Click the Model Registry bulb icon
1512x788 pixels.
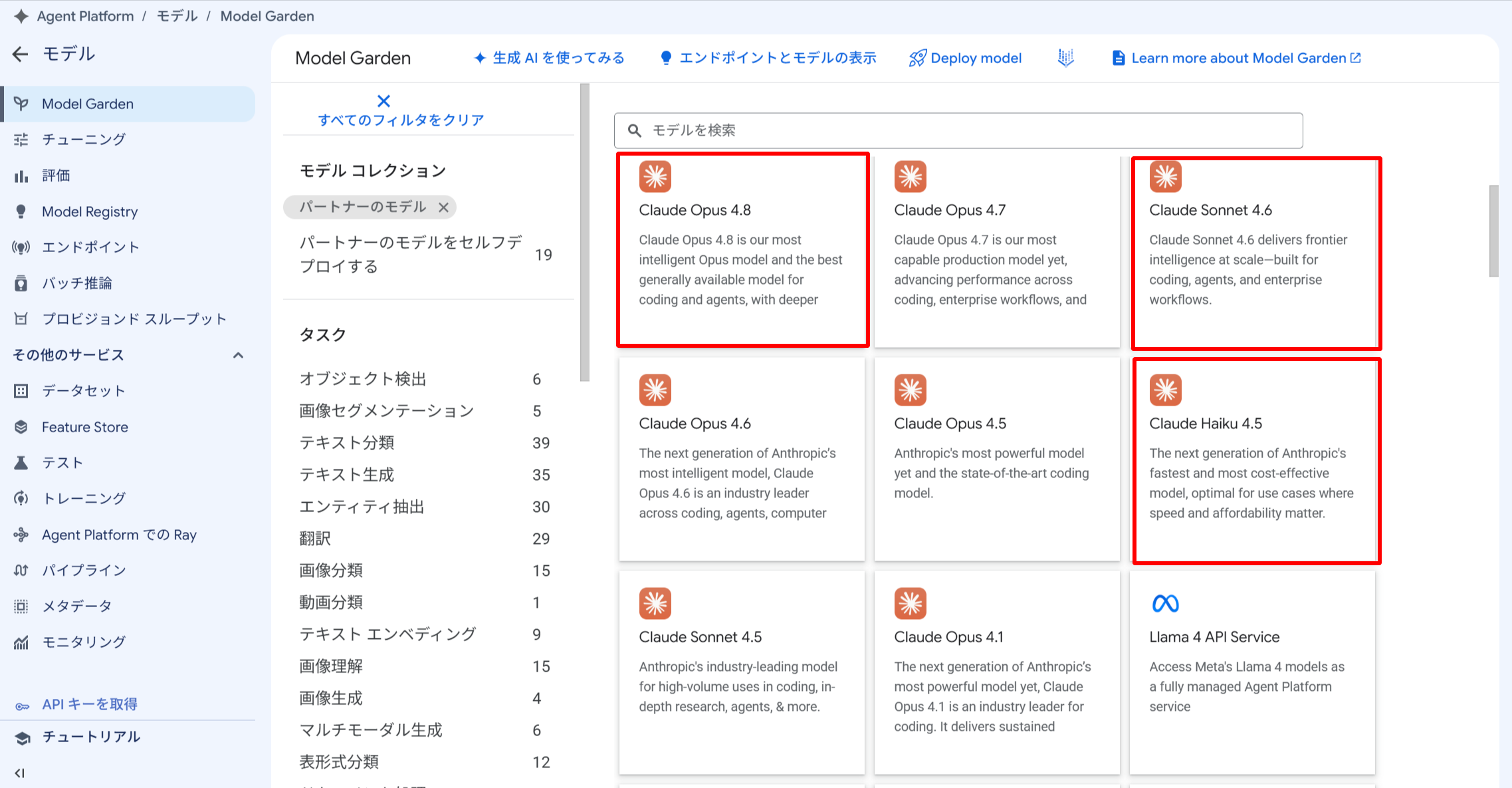[x=21, y=211]
